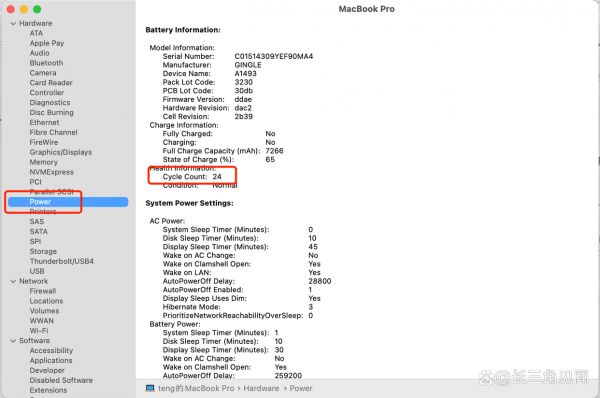Show Wi-Fi network information
This screenshot has width=600, height=398.
tap(39, 331)
